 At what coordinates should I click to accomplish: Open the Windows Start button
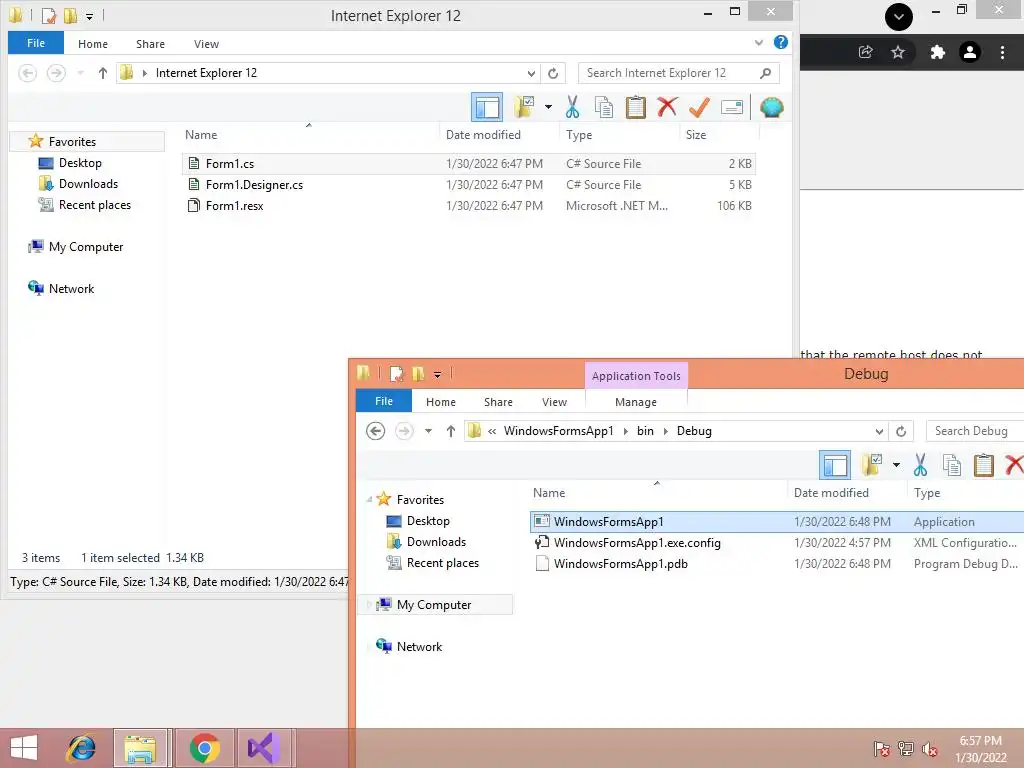[x=25, y=748]
